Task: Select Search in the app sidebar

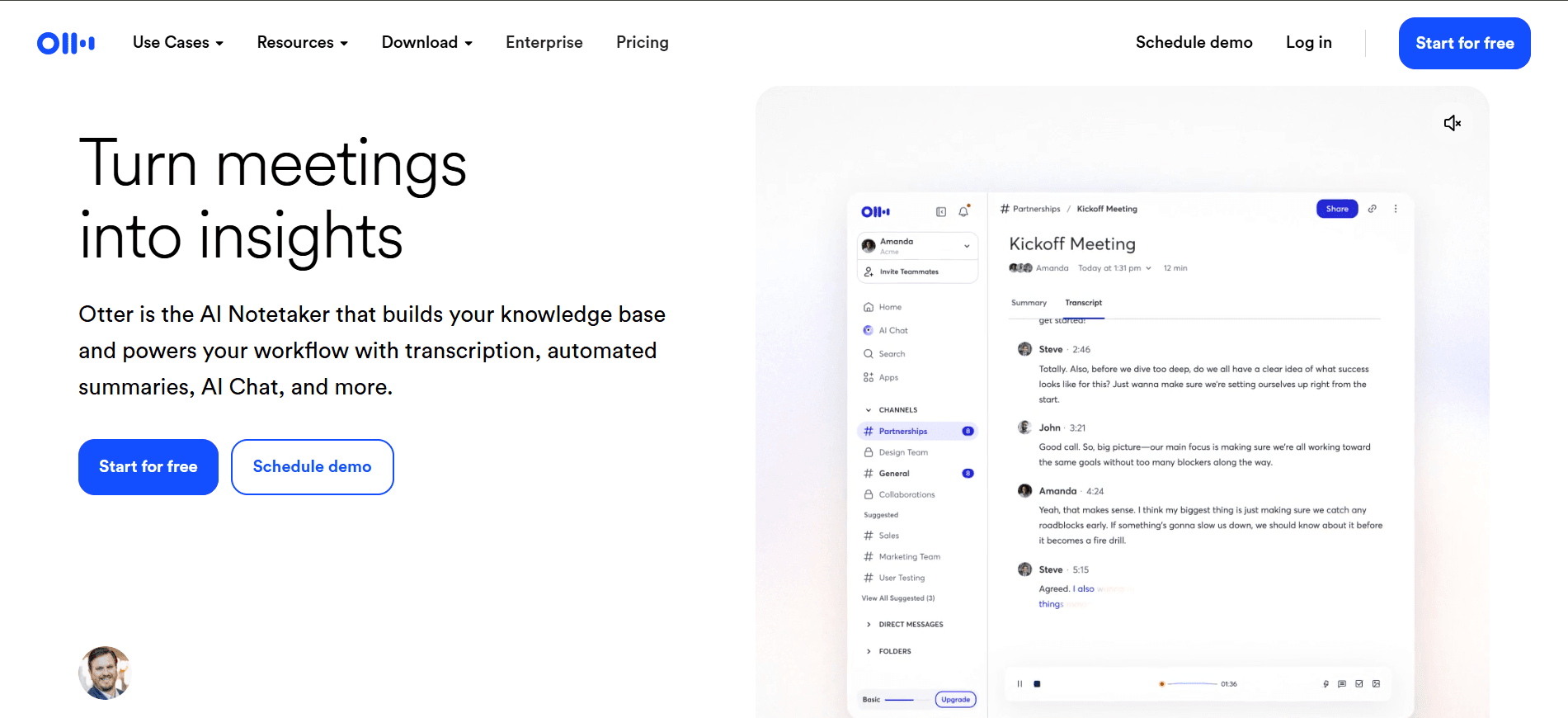Action: click(x=884, y=354)
